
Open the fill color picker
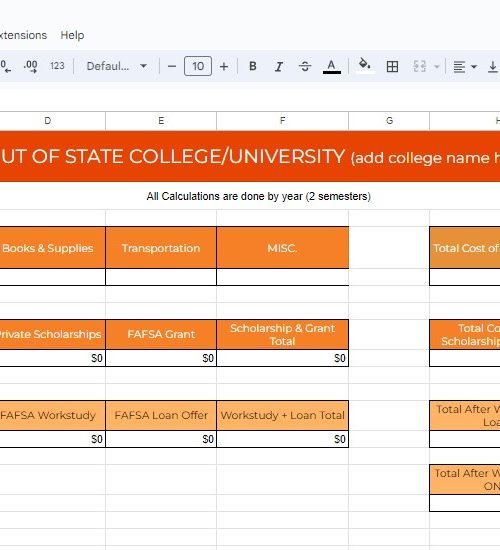pyautogui.click(x=365, y=66)
